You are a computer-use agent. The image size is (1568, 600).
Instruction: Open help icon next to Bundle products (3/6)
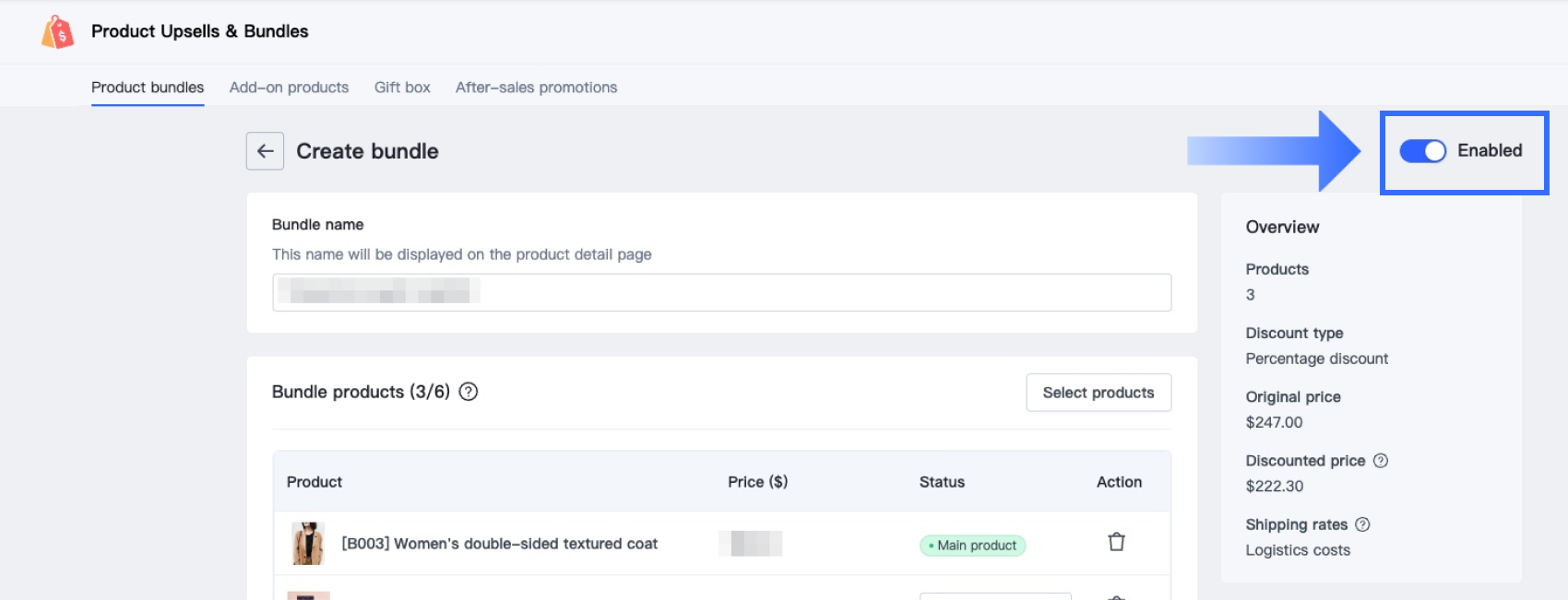coord(469,392)
